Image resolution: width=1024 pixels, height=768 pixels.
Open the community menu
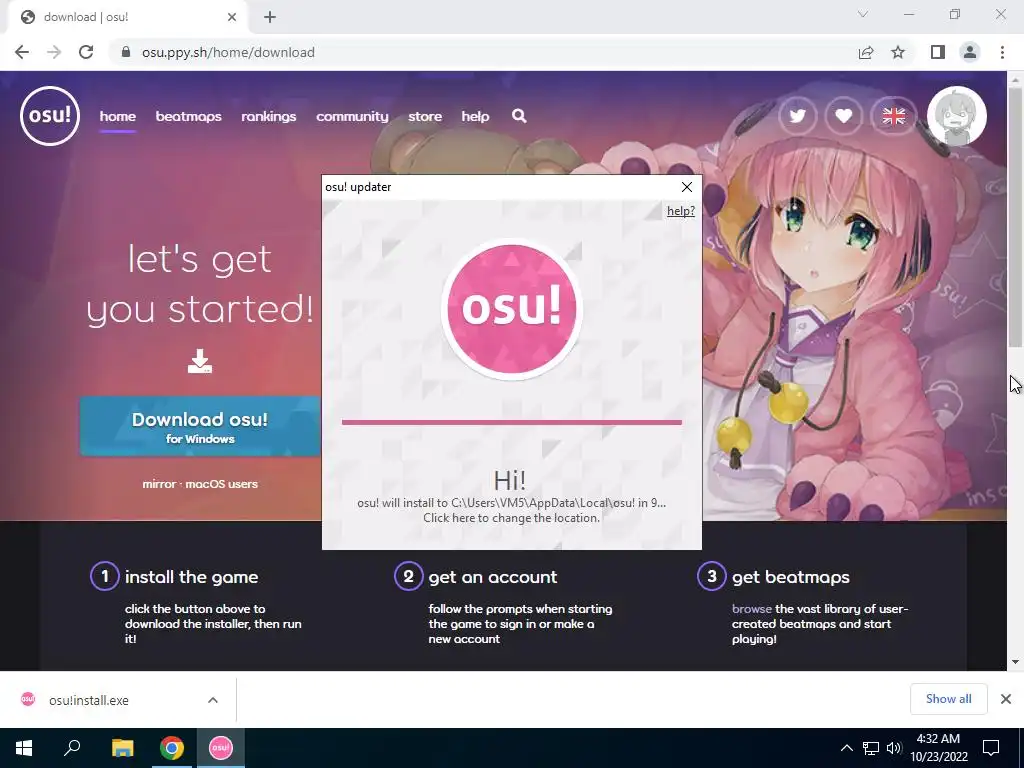tap(352, 116)
